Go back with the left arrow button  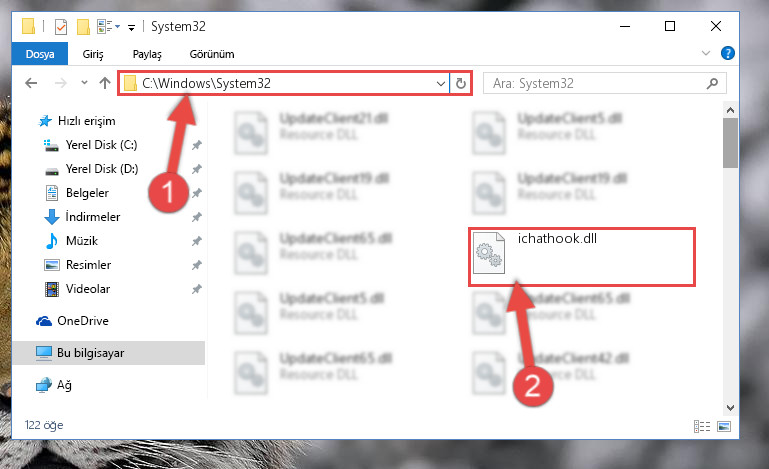coord(31,83)
